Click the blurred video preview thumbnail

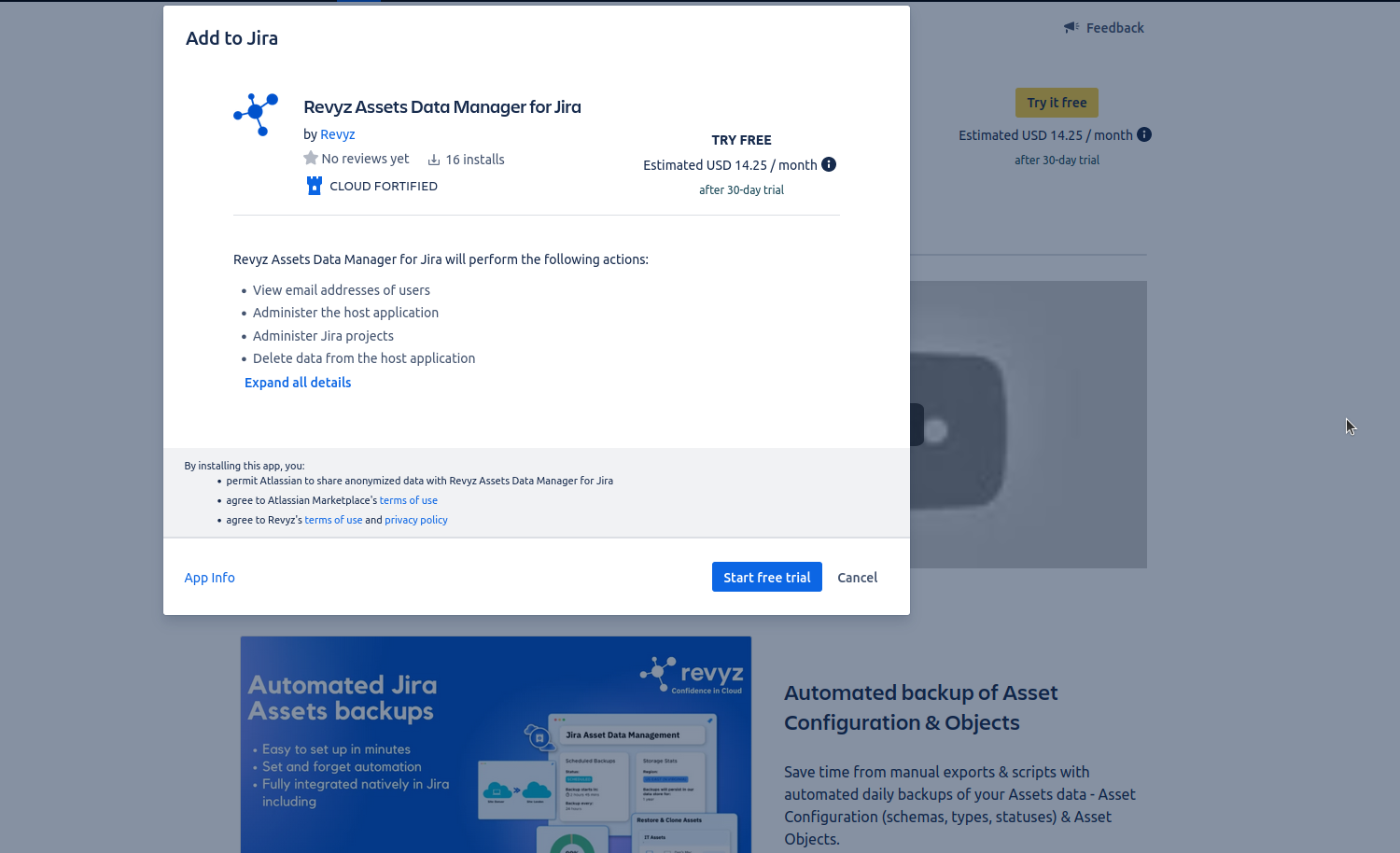(1027, 425)
